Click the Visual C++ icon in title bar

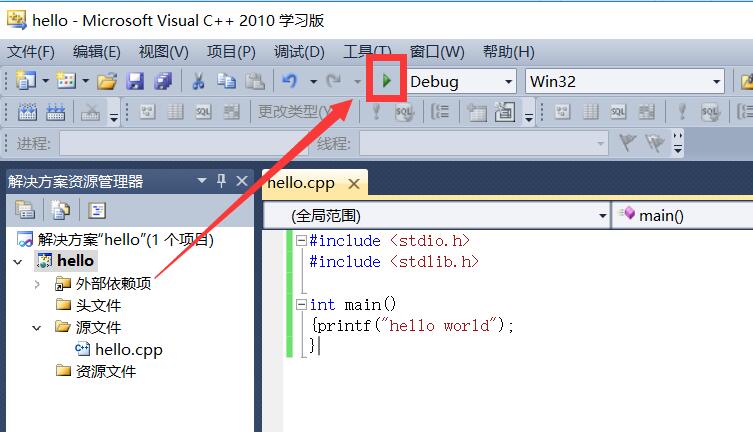17,20
